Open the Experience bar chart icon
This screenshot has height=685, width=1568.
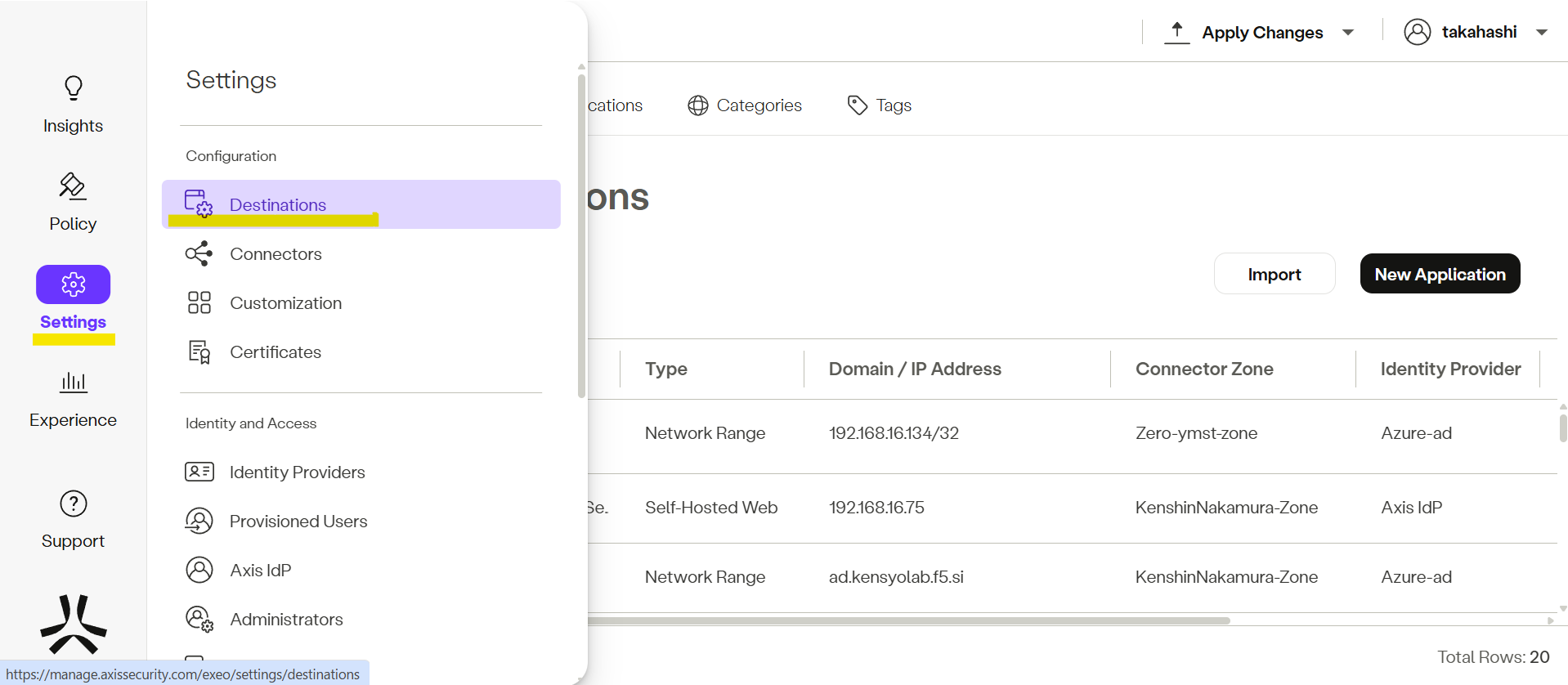point(73,383)
